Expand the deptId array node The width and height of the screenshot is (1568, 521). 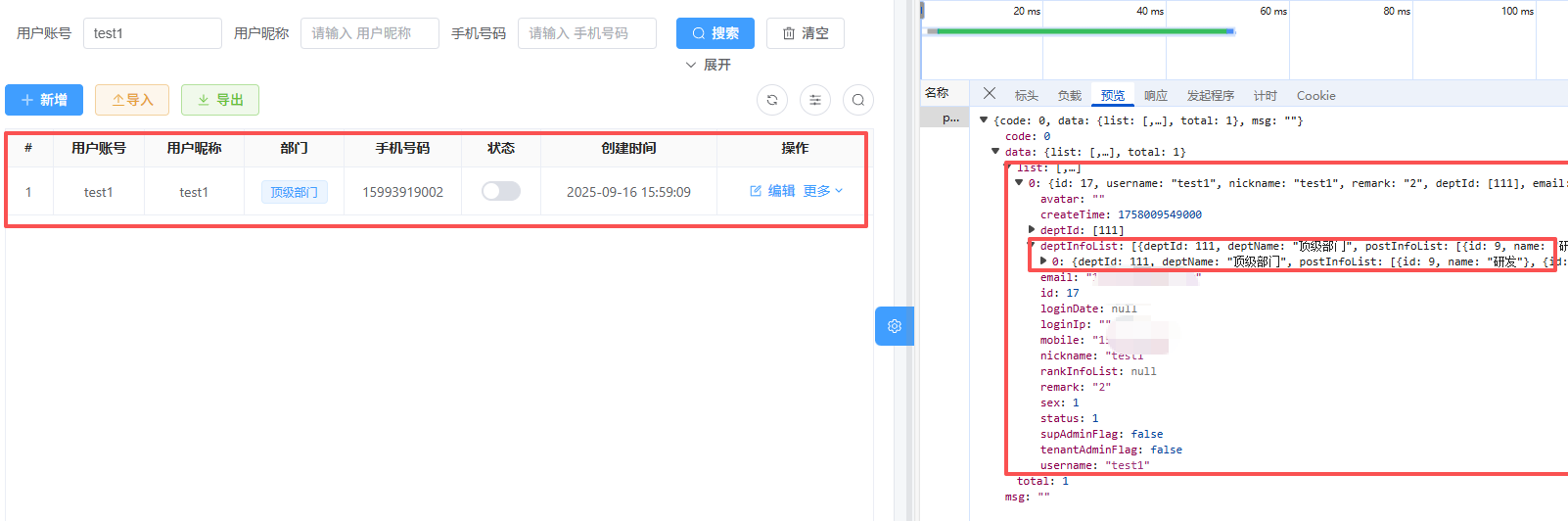(x=1032, y=230)
